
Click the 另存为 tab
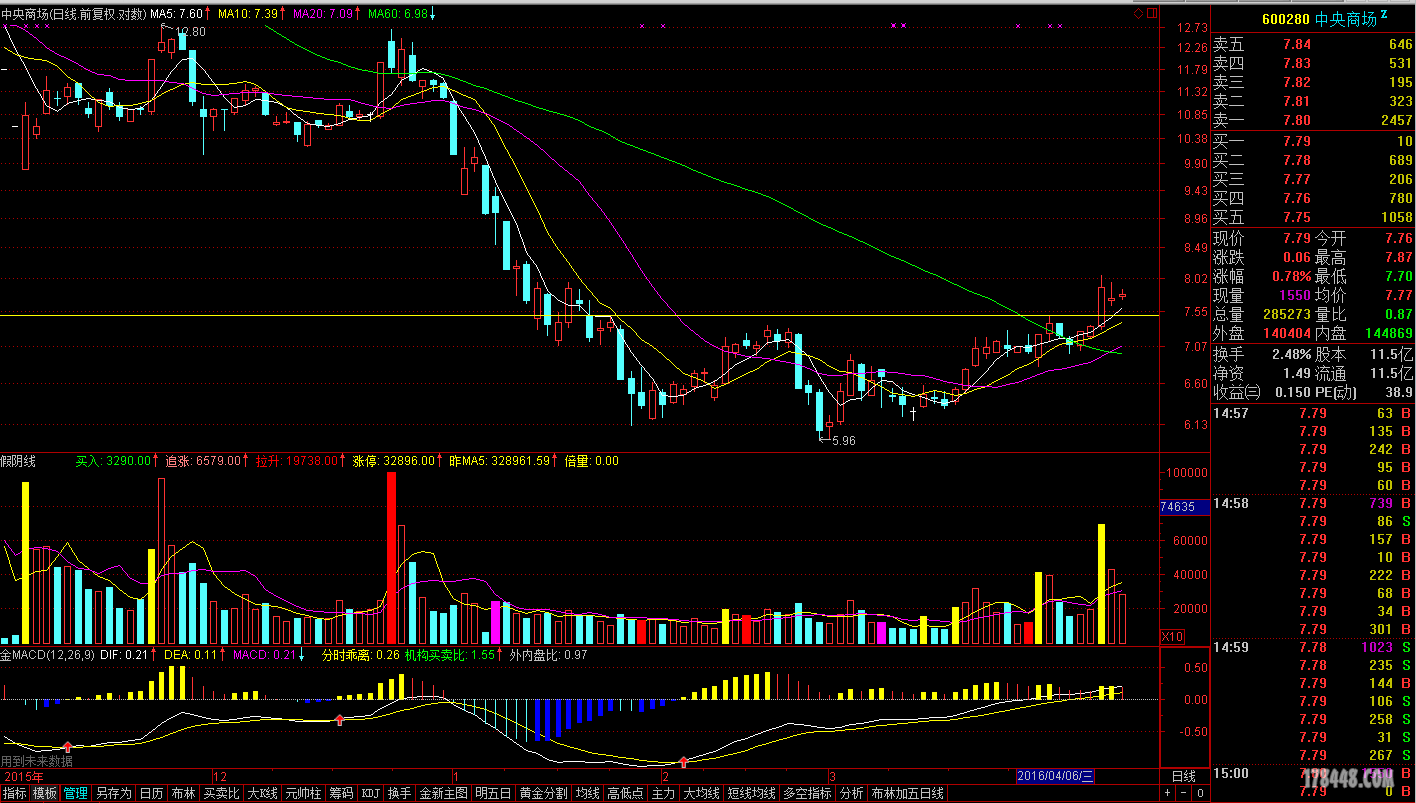(x=113, y=793)
